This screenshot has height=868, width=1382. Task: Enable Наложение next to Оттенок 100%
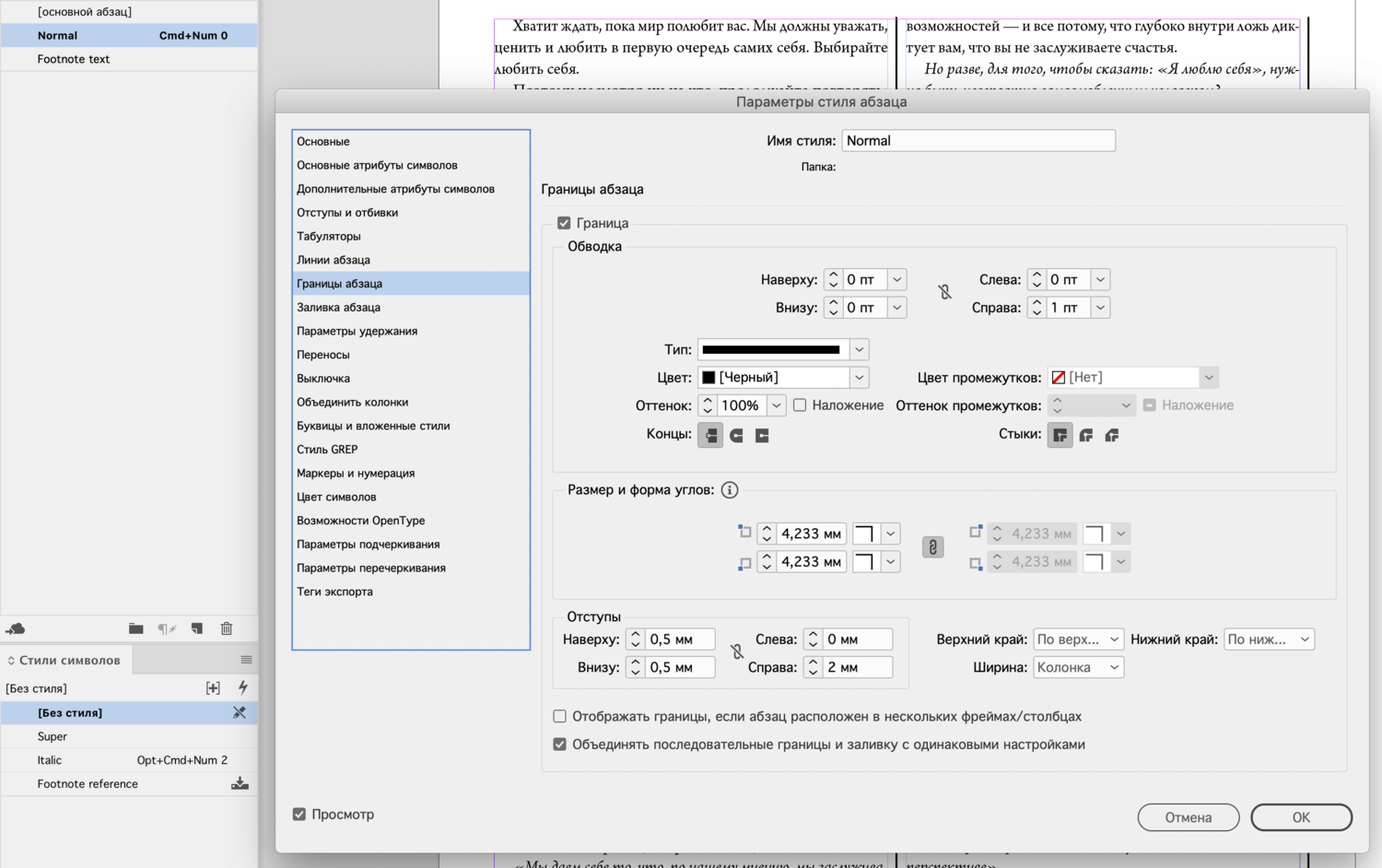(x=799, y=405)
